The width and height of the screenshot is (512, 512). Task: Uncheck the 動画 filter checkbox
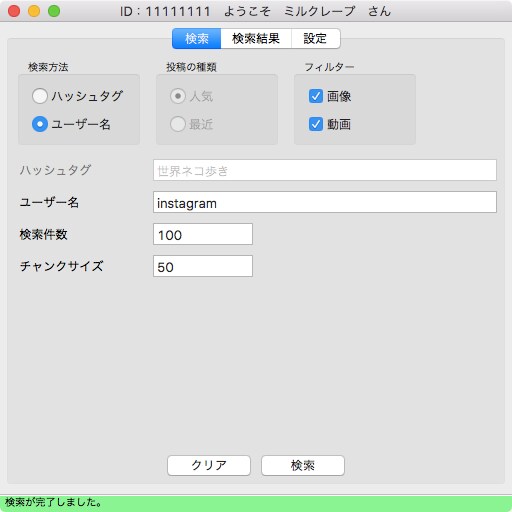pos(316,124)
